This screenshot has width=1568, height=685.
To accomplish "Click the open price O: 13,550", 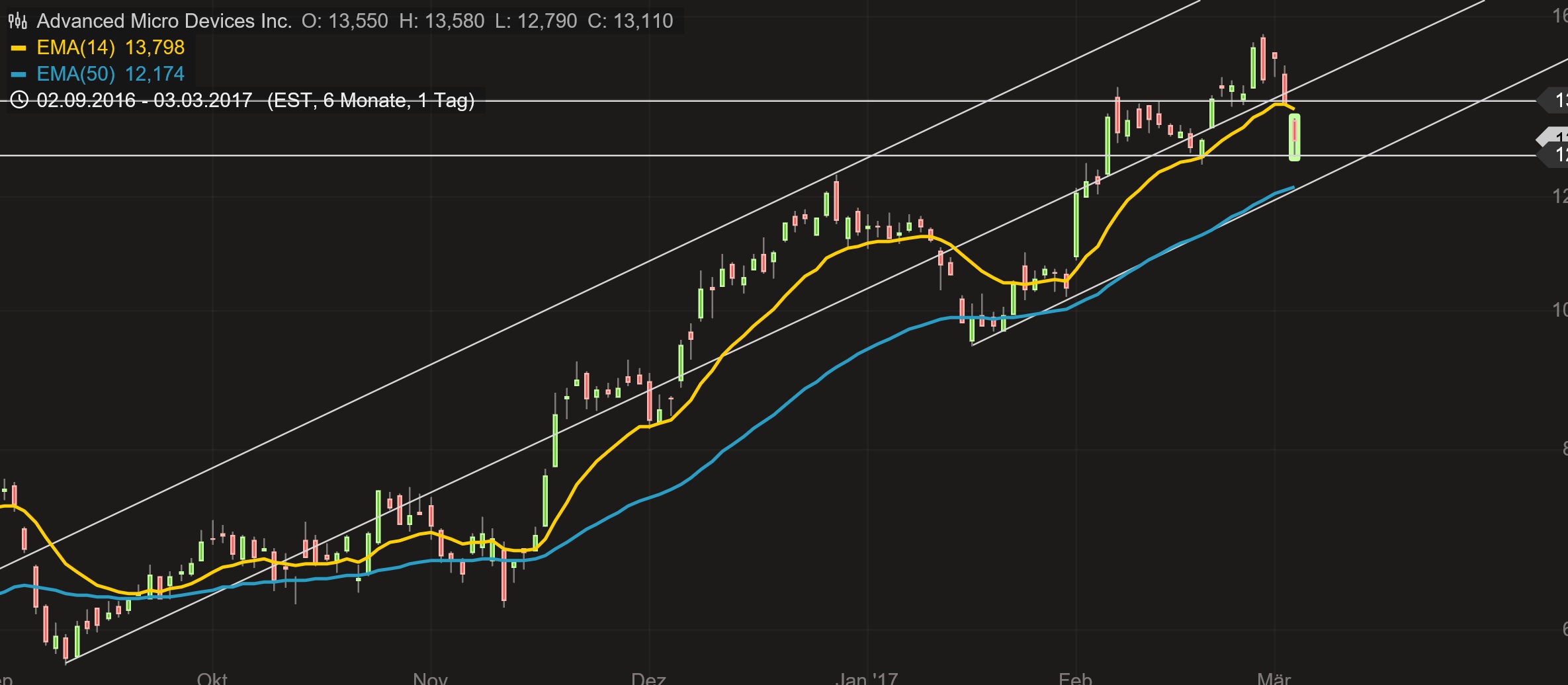I will tap(345, 21).
